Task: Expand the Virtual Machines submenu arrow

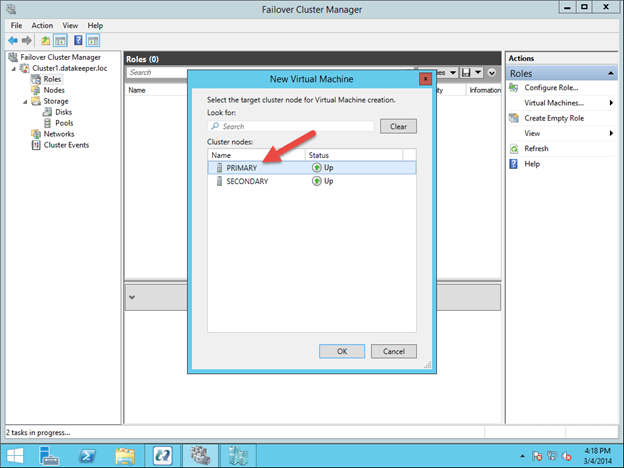Action: point(610,103)
